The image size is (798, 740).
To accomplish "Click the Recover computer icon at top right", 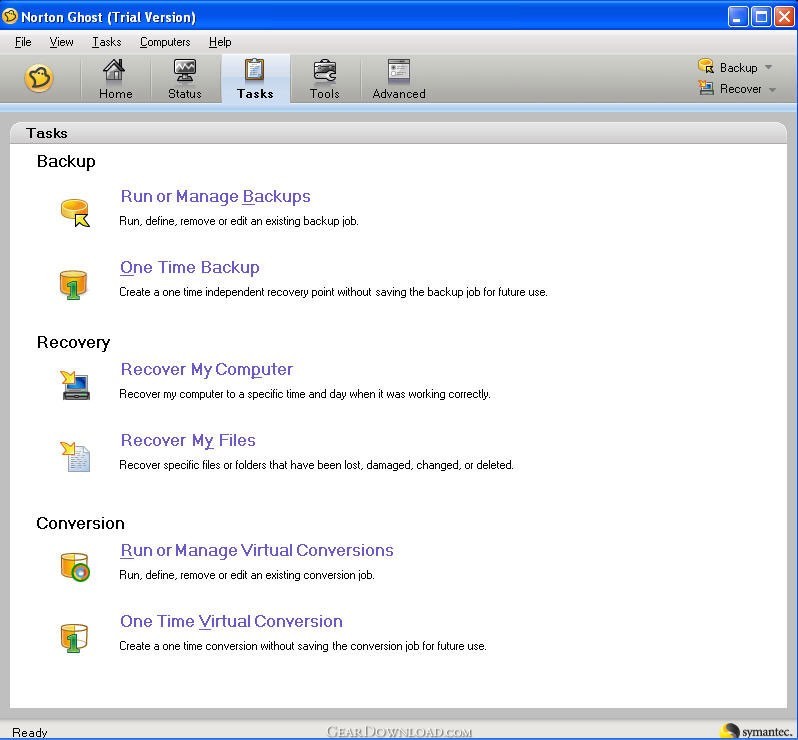I will [706, 88].
